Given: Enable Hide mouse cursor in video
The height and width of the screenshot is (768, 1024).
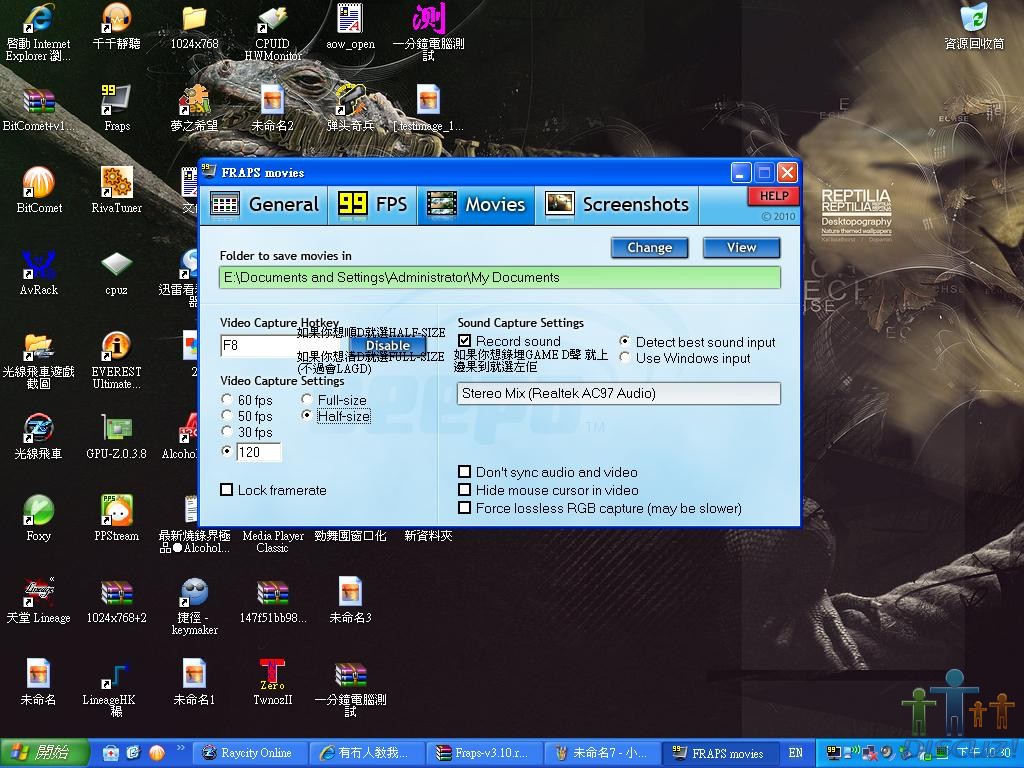Looking at the screenshot, I should (x=464, y=490).
